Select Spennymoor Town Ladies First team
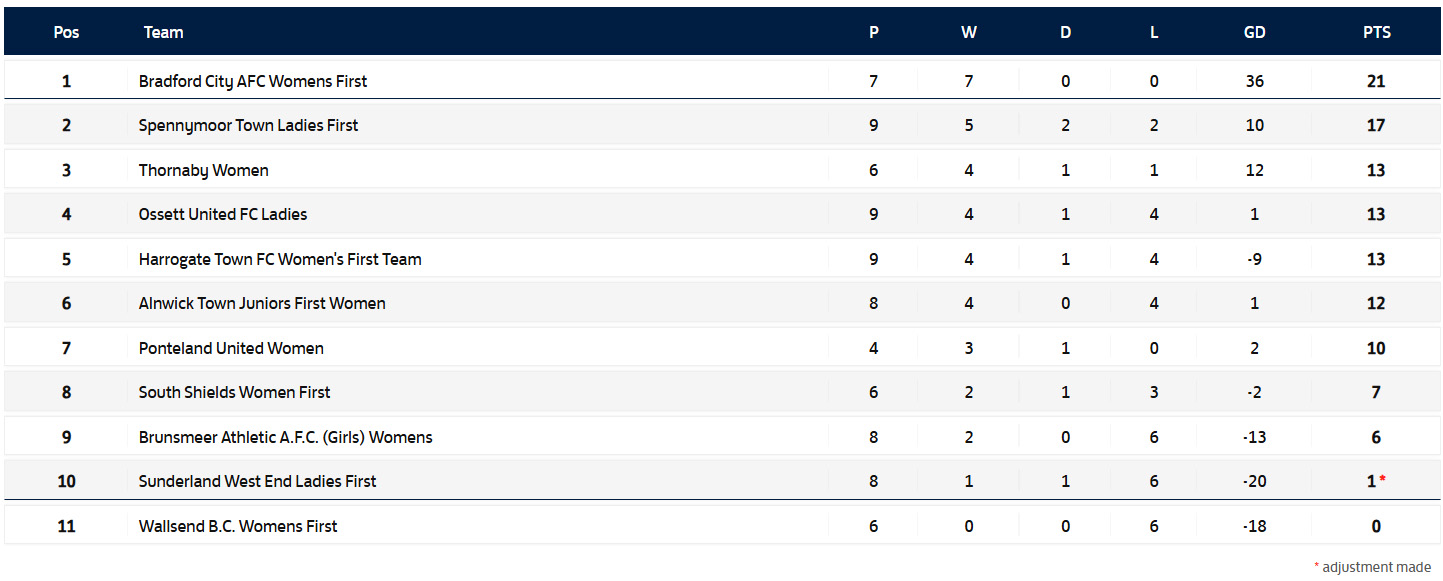Screen dimensions: 1443x581 coord(248,125)
